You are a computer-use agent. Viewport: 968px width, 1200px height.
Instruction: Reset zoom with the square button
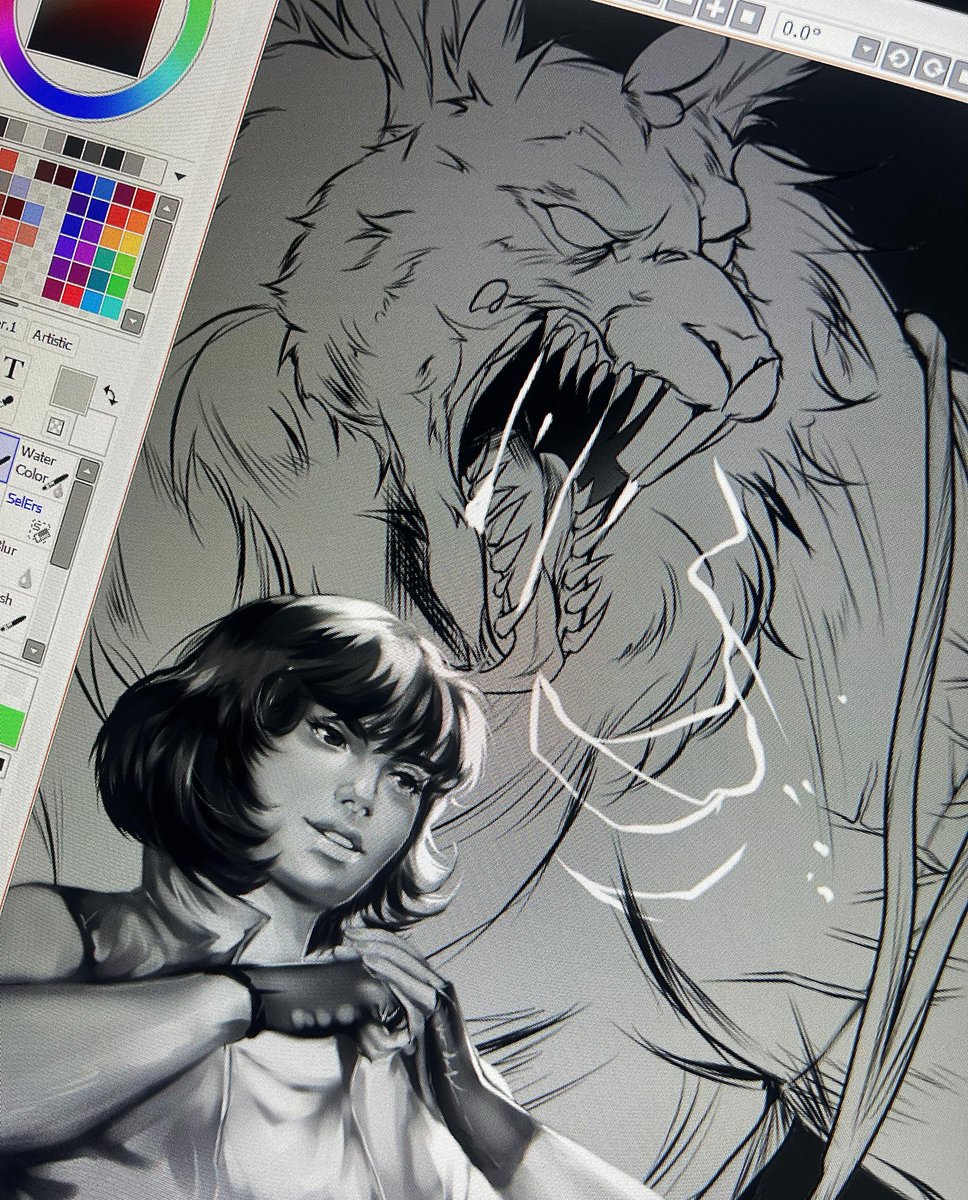(747, 16)
